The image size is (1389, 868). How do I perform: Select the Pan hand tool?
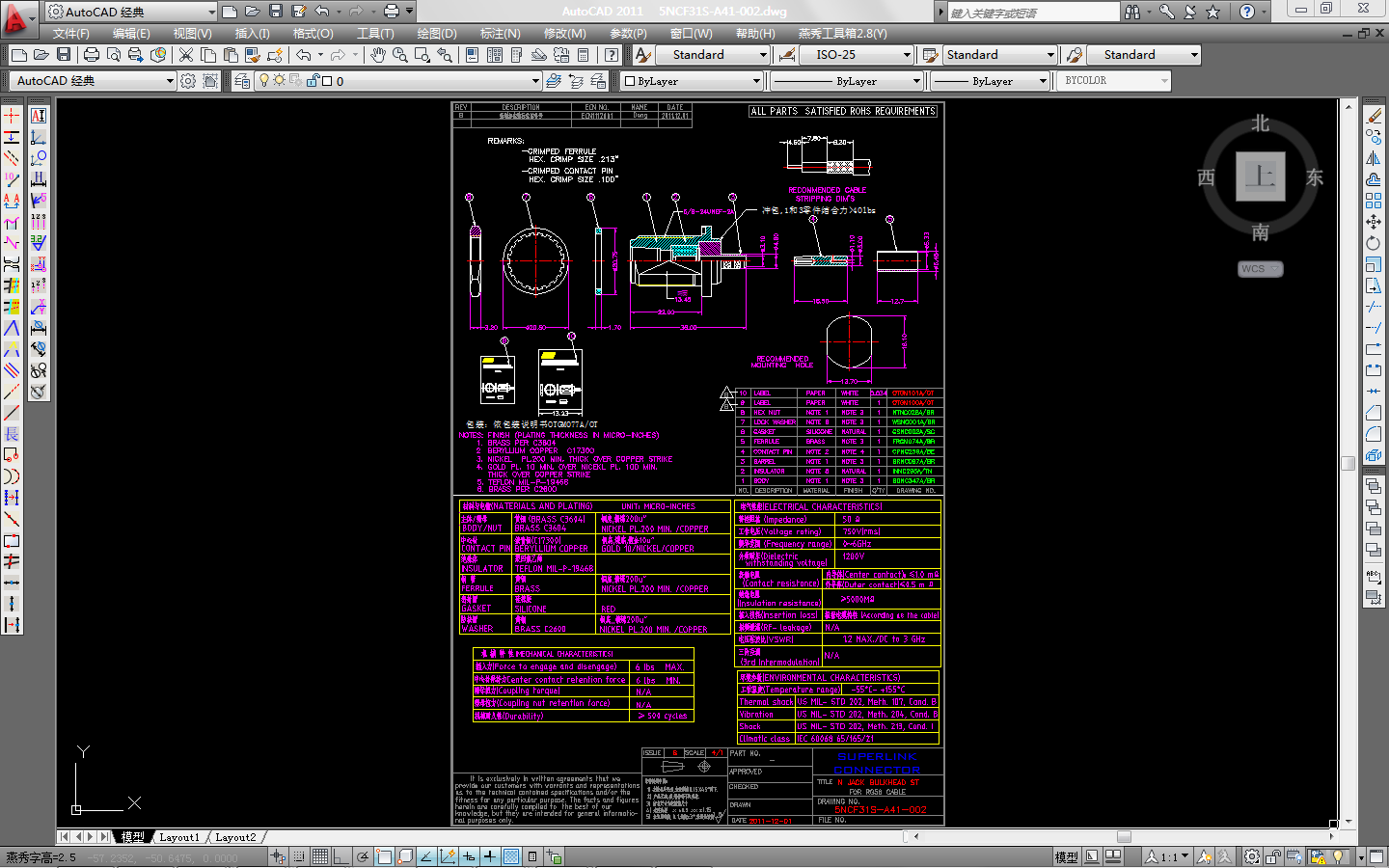(x=378, y=55)
